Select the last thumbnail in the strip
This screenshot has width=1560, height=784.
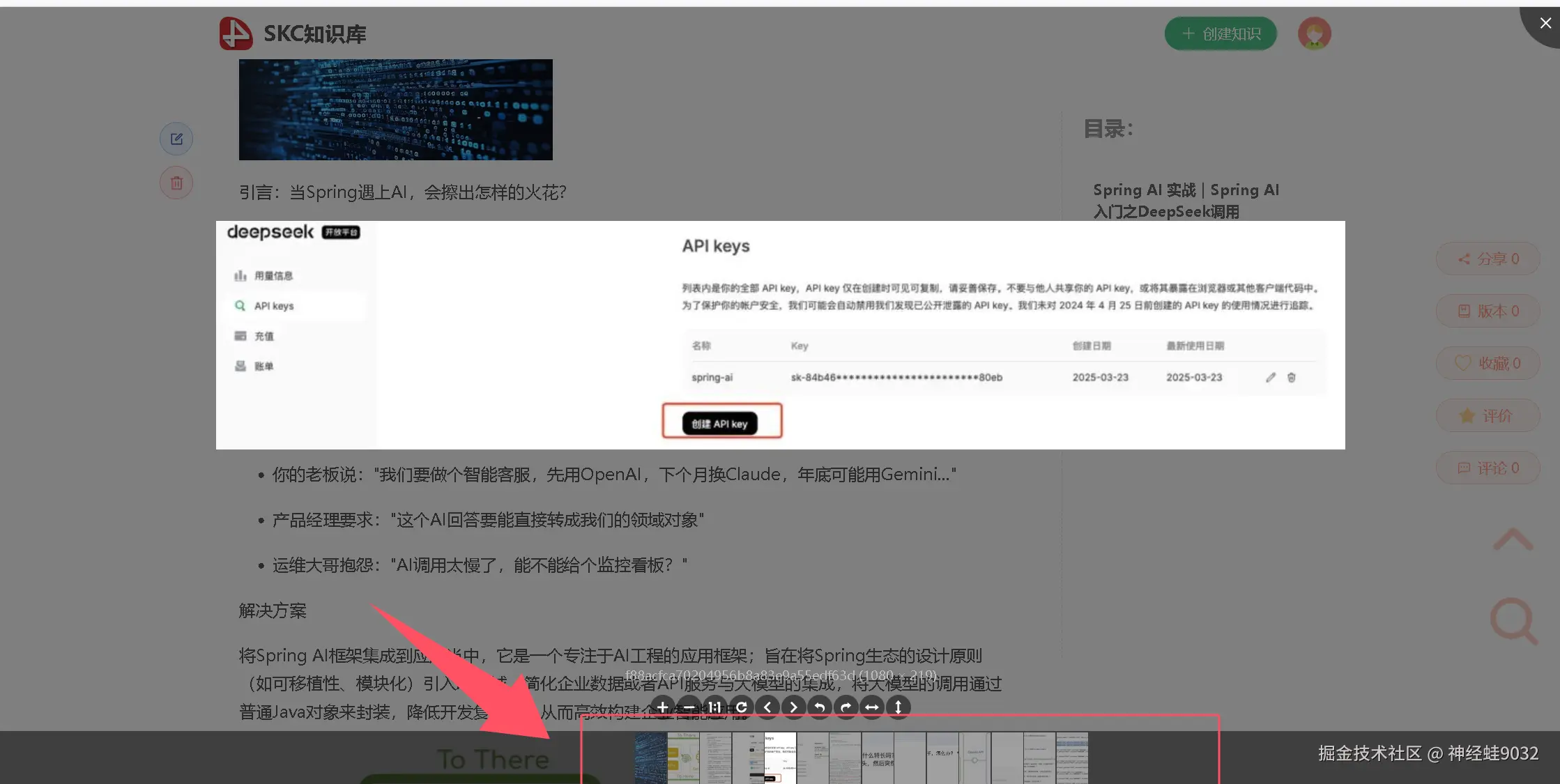point(1071,758)
